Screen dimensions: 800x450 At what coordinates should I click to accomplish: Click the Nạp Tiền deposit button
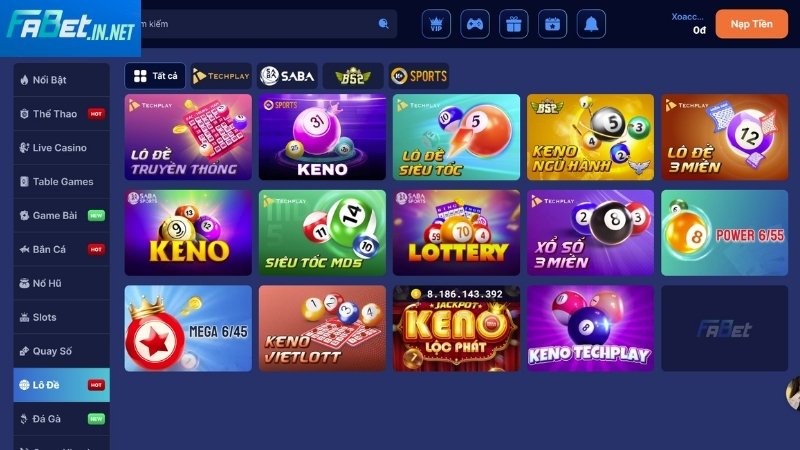752,24
